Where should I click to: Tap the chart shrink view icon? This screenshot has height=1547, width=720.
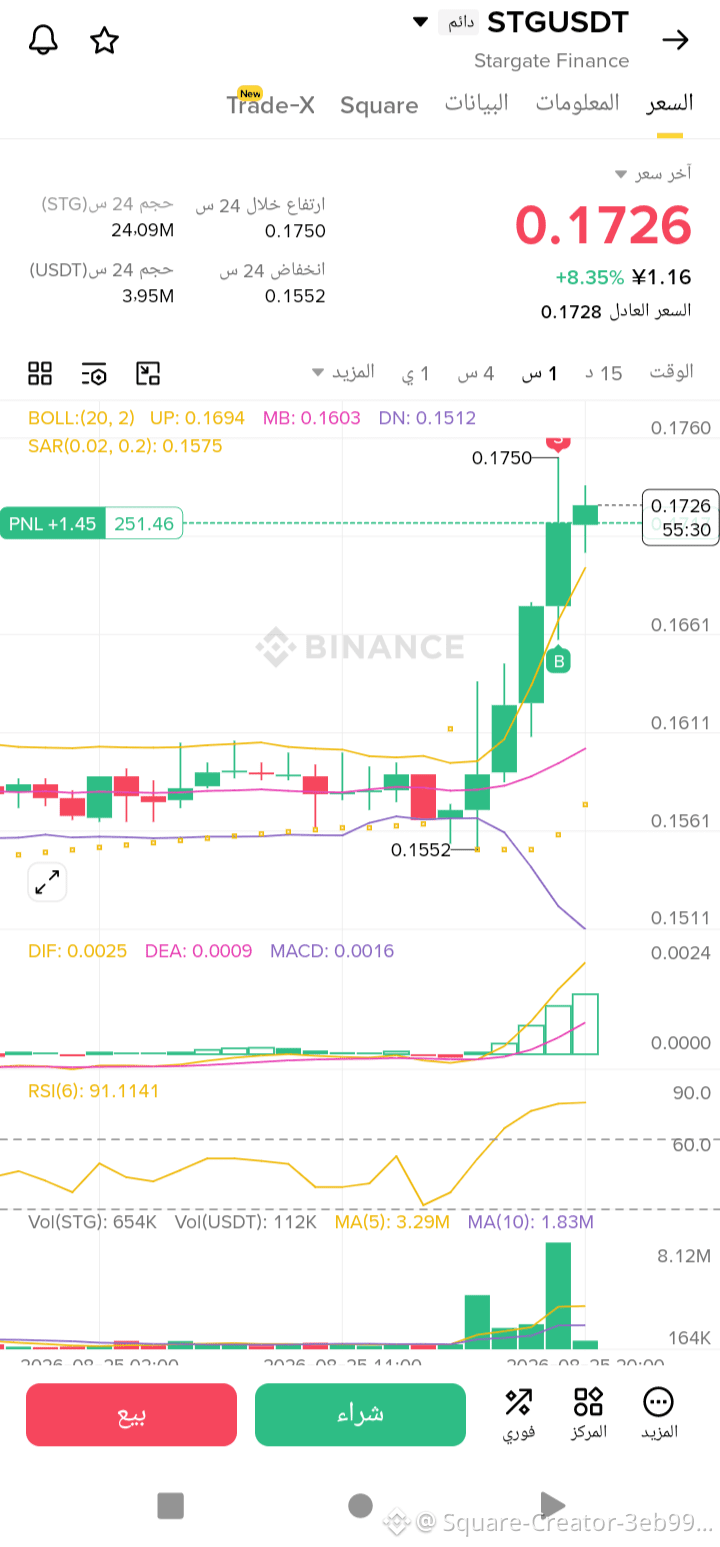click(x=148, y=374)
